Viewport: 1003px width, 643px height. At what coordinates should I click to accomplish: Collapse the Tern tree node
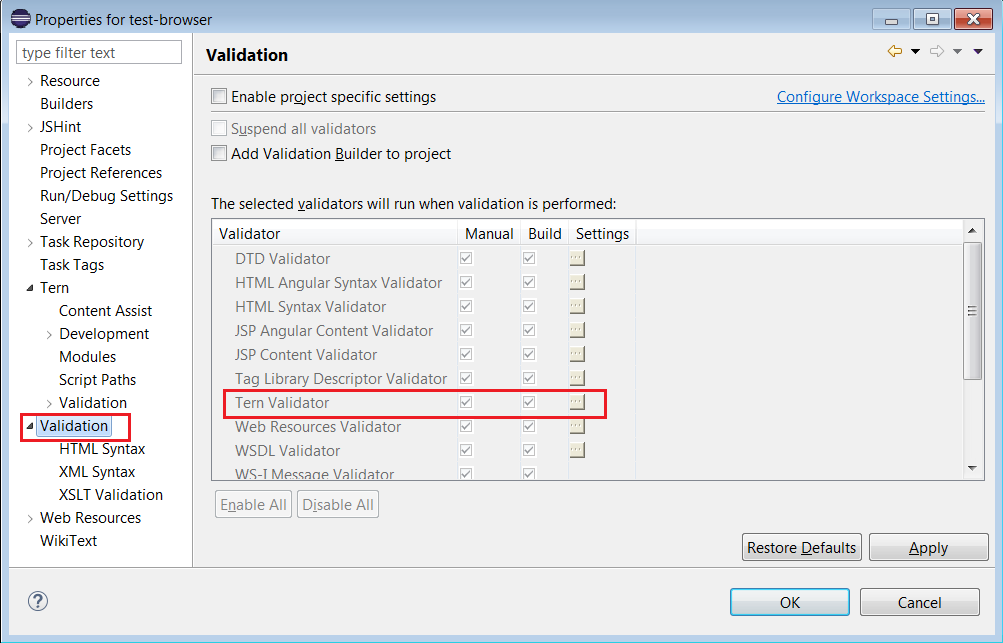28,287
